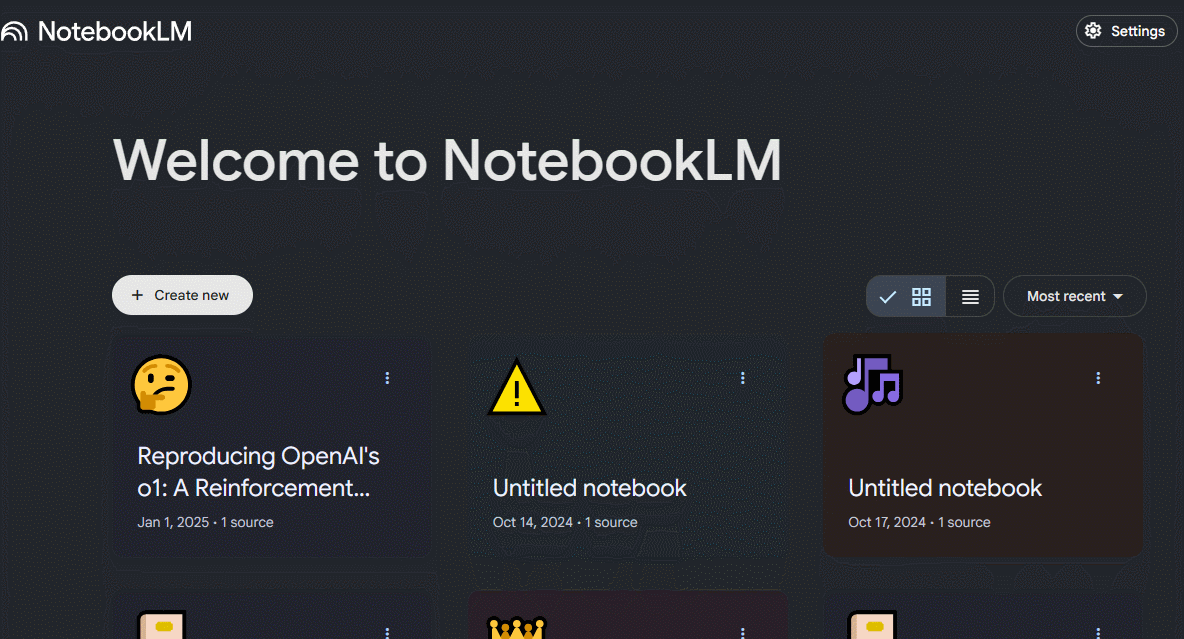The image size is (1184, 639).
Task: Open three-dot menu on Oct 17 Untitled notebook
Action: click(x=1098, y=378)
